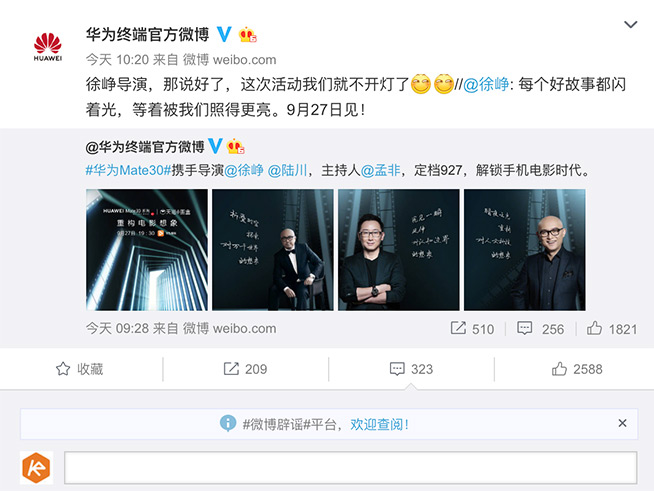Click the repost button showing 209

coord(245,369)
